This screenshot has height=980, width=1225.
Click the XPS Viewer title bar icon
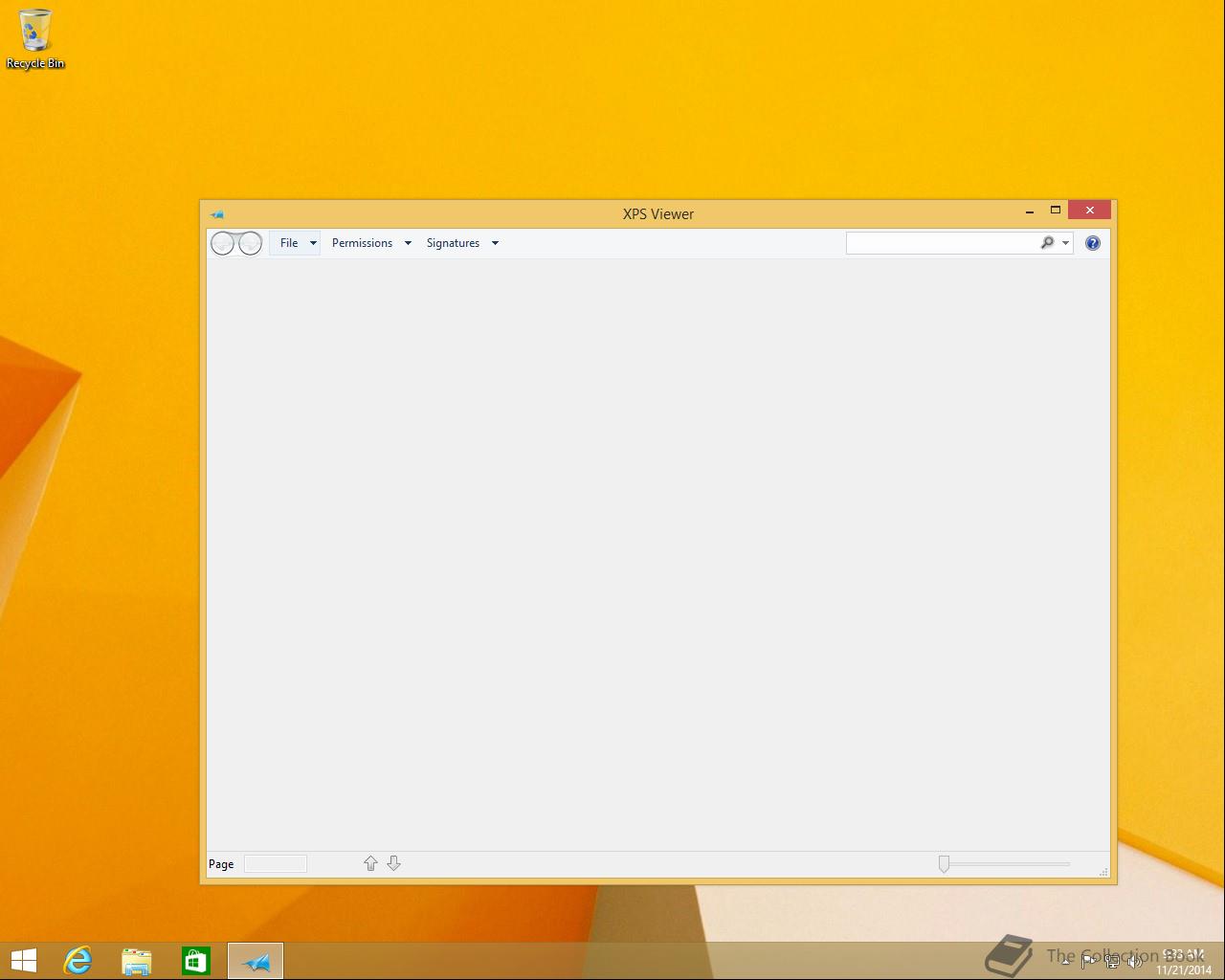[217, 214]
